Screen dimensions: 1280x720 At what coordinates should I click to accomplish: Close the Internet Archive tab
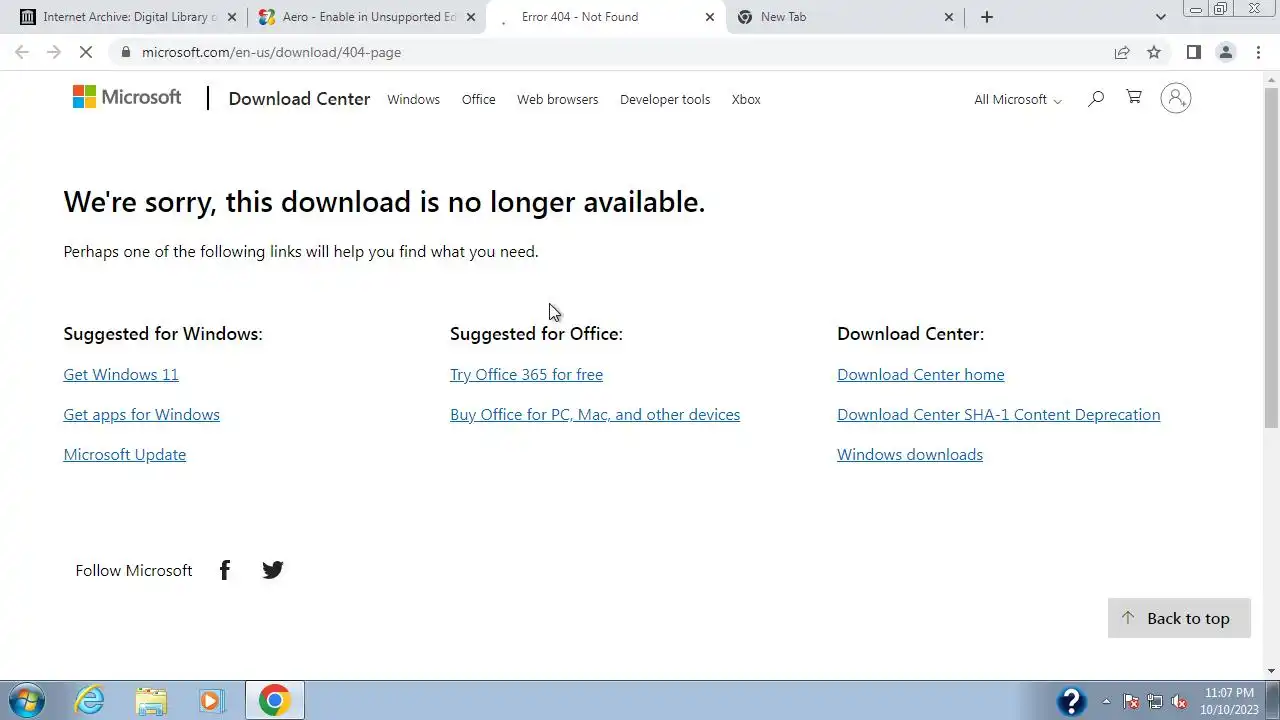[x=232, y=17]
